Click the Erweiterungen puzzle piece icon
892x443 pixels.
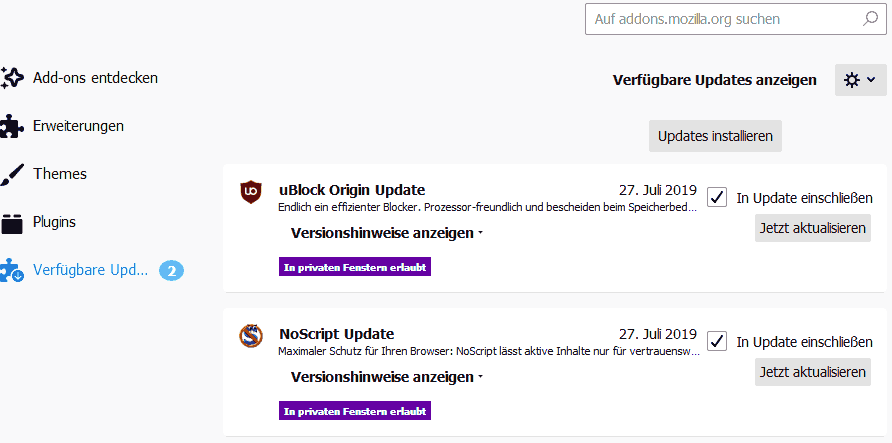pyautogui.click(x=12, y=126)
